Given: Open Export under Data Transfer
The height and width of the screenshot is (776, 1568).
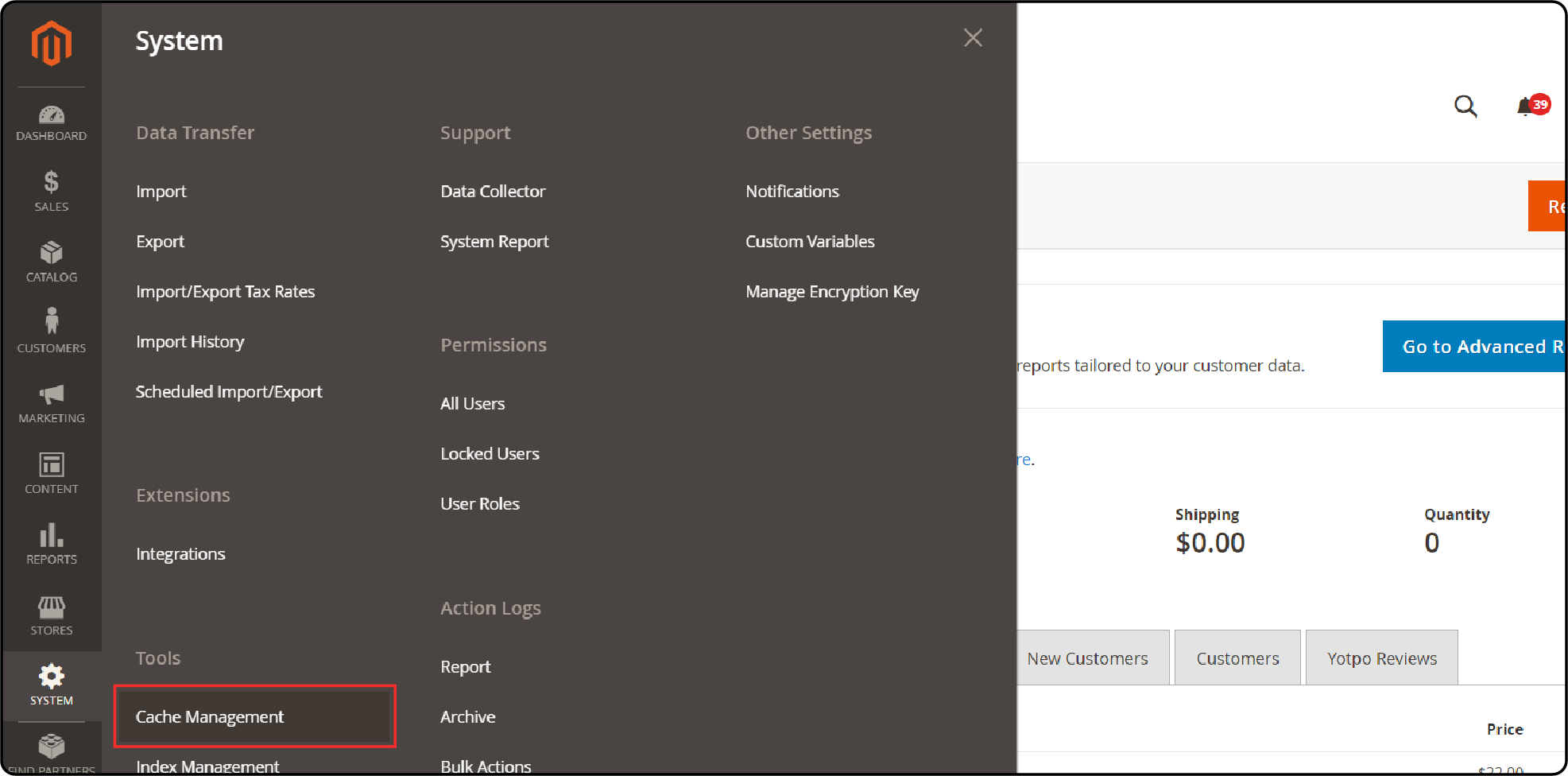Looking at the screenshot, I should click(x=160, y=242).
